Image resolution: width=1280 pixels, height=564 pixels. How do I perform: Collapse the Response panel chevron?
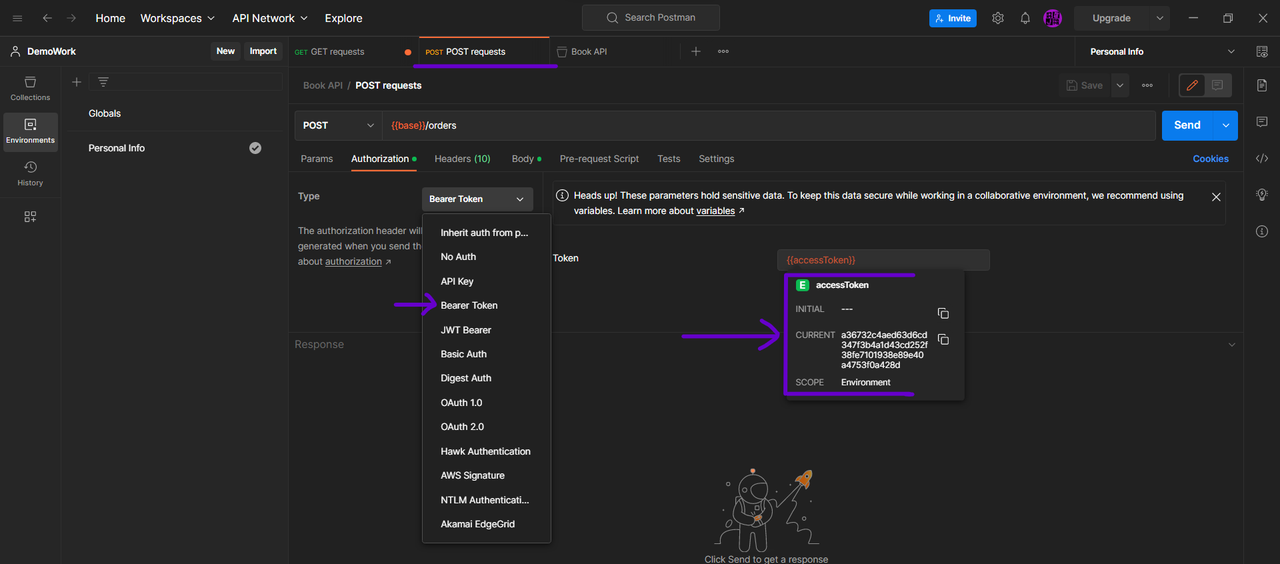click(1231, 344)
